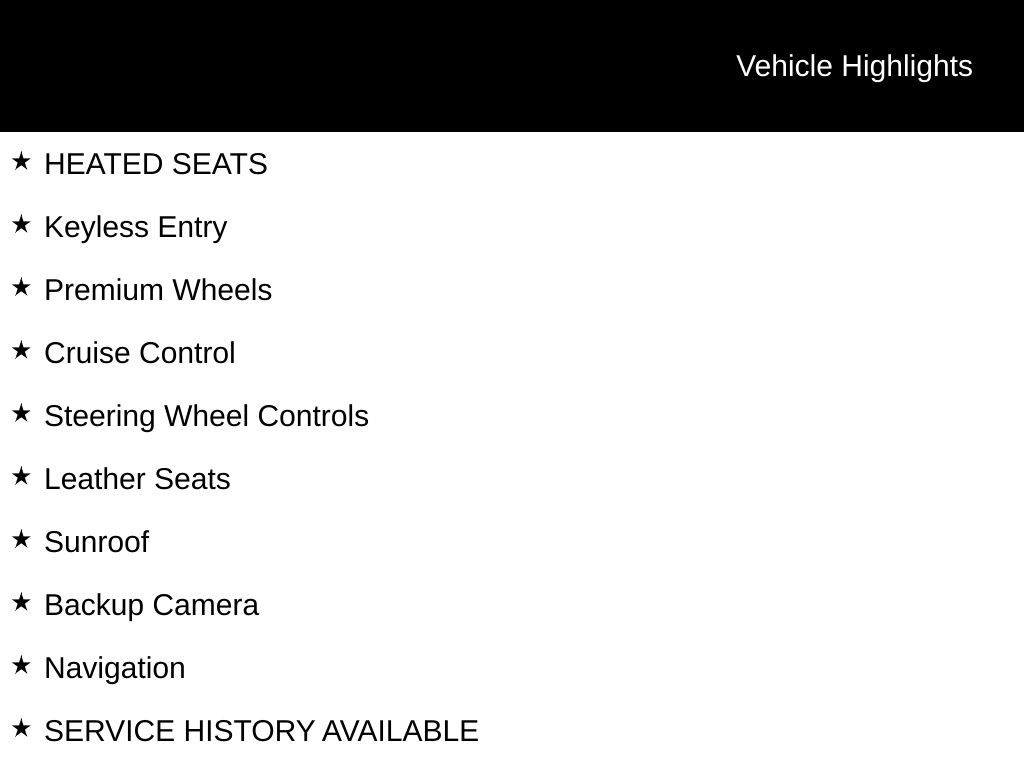This screenshot has width=1024, height=768.
Task: Select the star icon beside Sunroof
Action: click(21, 539)
